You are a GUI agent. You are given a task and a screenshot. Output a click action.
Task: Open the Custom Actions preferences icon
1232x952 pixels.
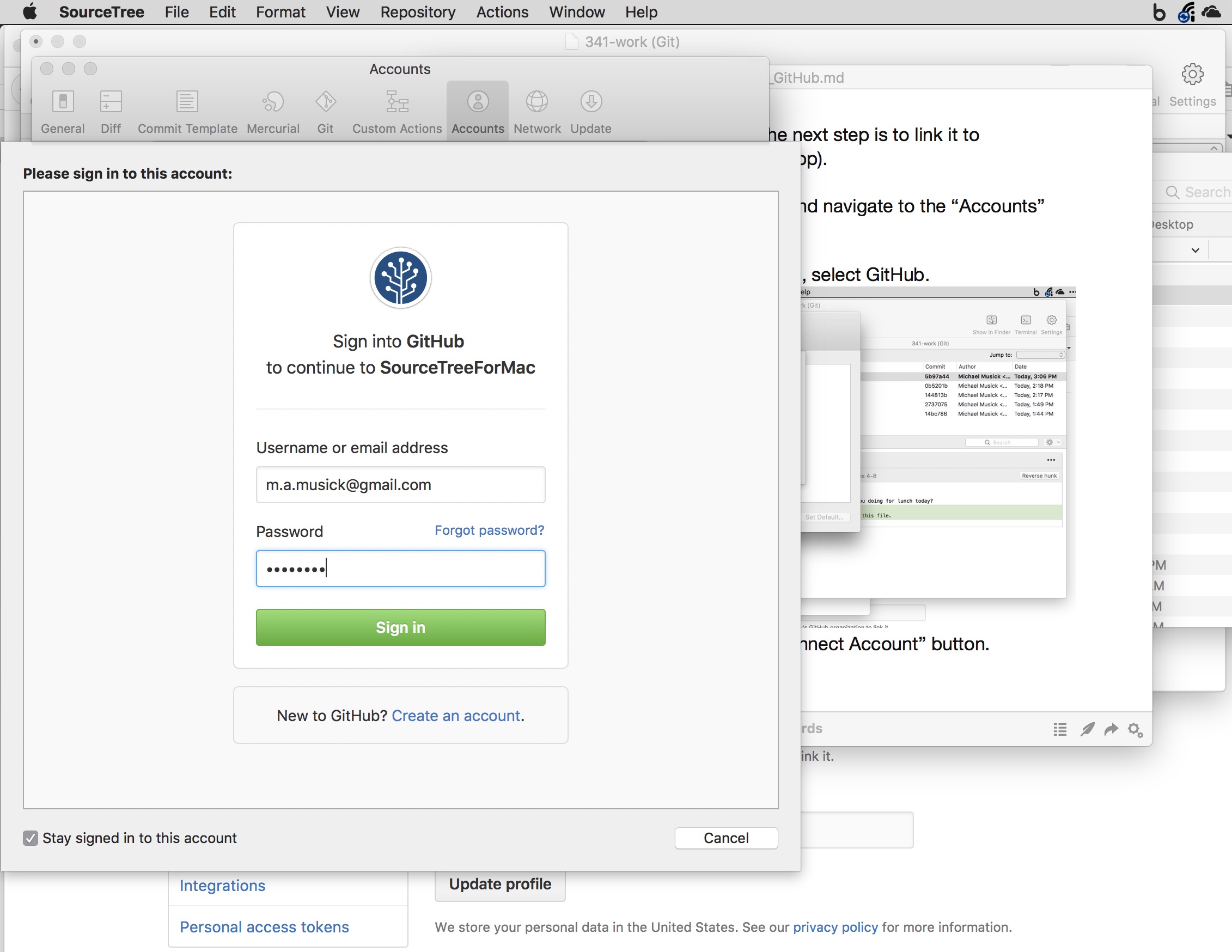click(x=397, y=102)
